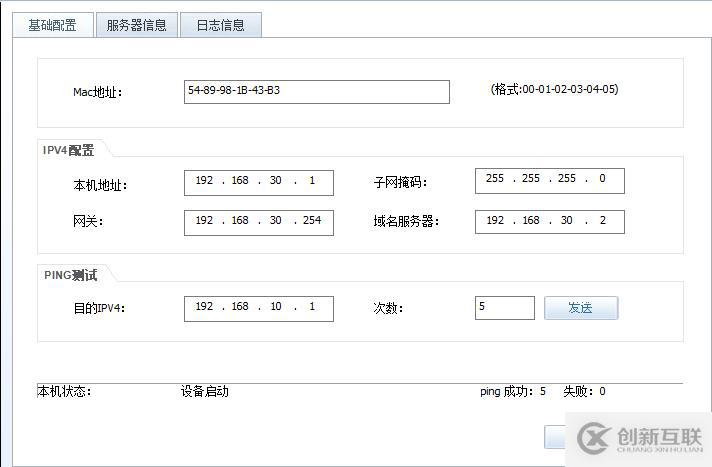Open the 日志信息 tab
This screenshot has width=712, height=467.
point(221,25)
